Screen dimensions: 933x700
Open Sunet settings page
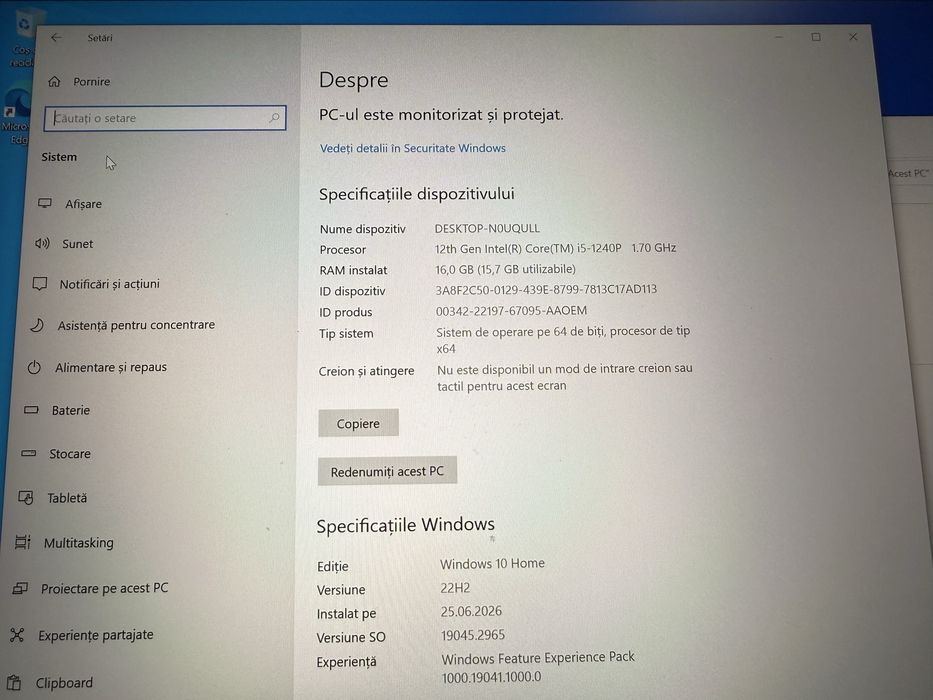coord(77,243)
